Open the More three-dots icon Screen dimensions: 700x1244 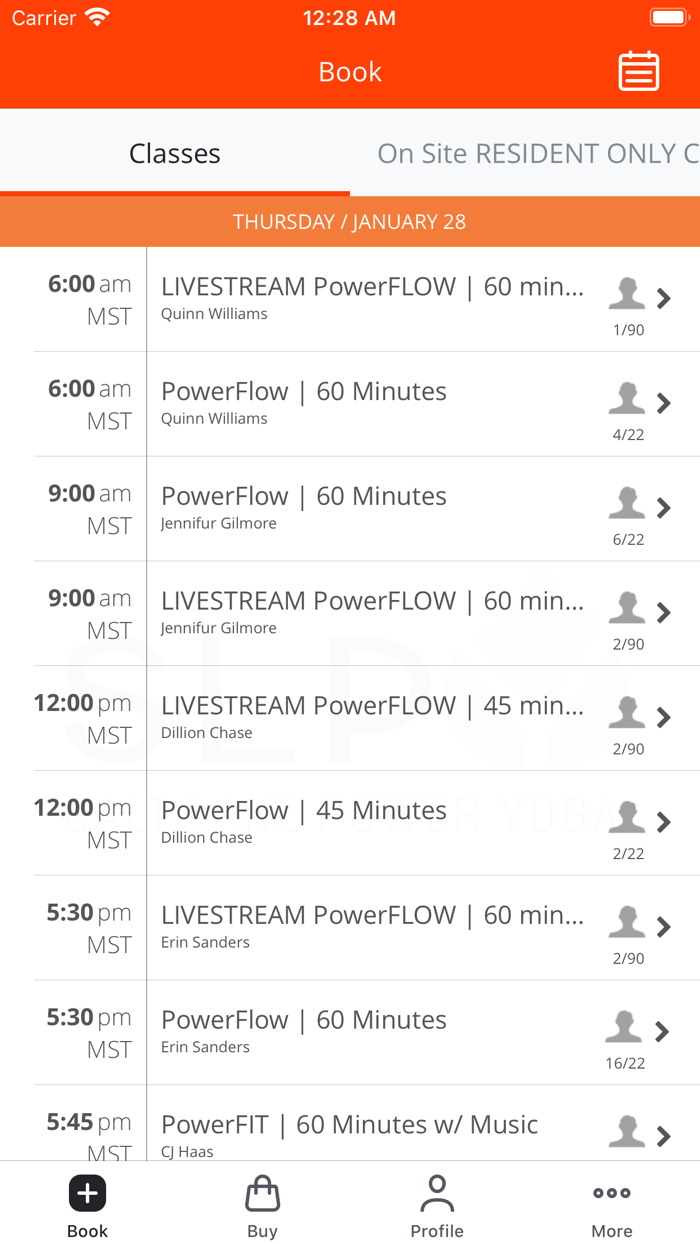[612, 1193]
